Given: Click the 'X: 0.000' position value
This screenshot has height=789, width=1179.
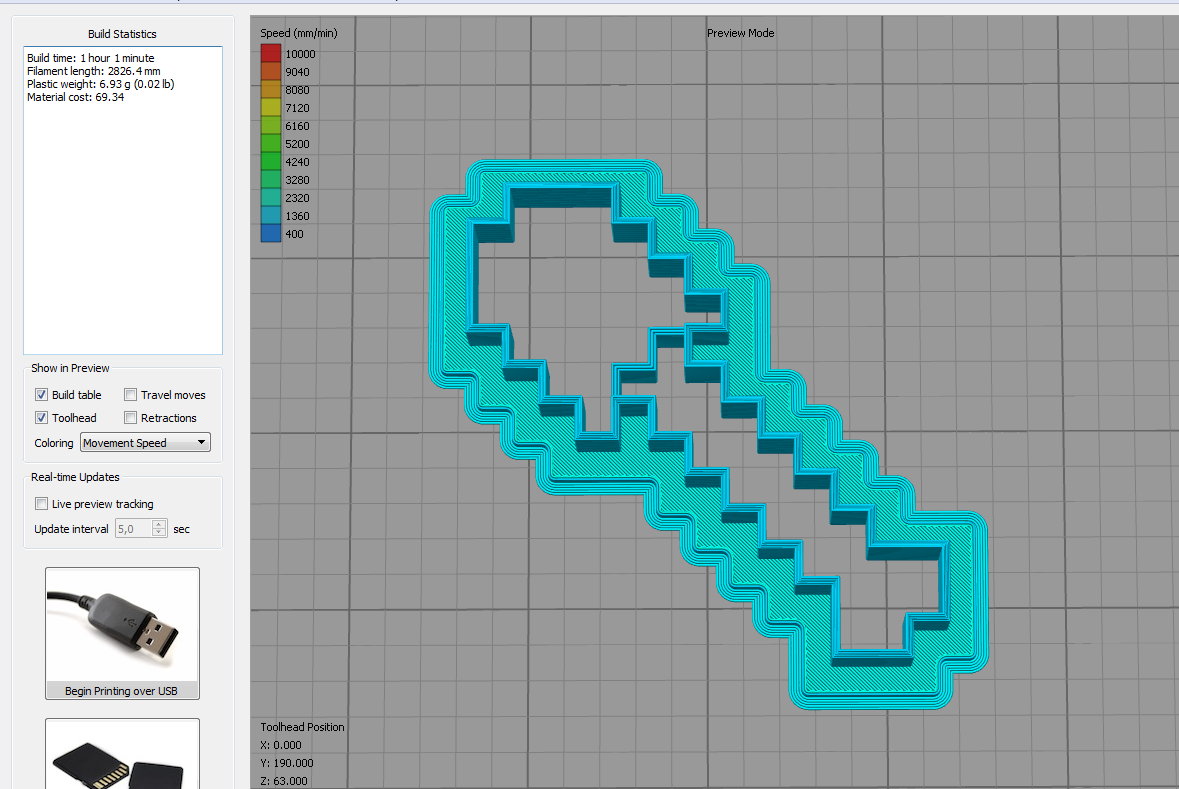Looking at the screenshot, I should click(280, 745).
